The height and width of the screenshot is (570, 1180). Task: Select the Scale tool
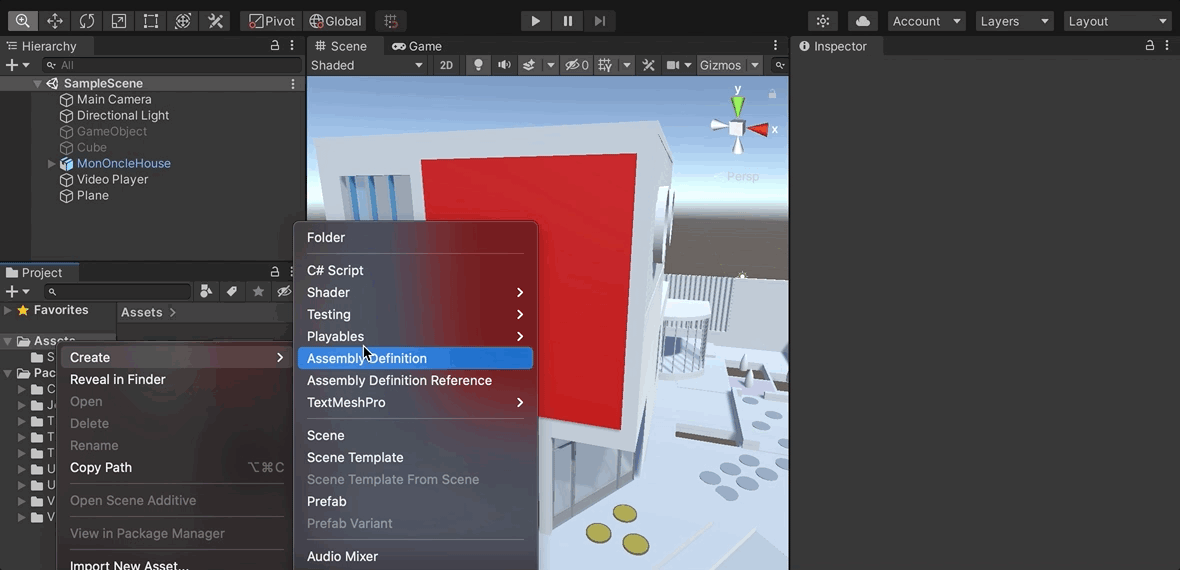[x=119, y=21]
